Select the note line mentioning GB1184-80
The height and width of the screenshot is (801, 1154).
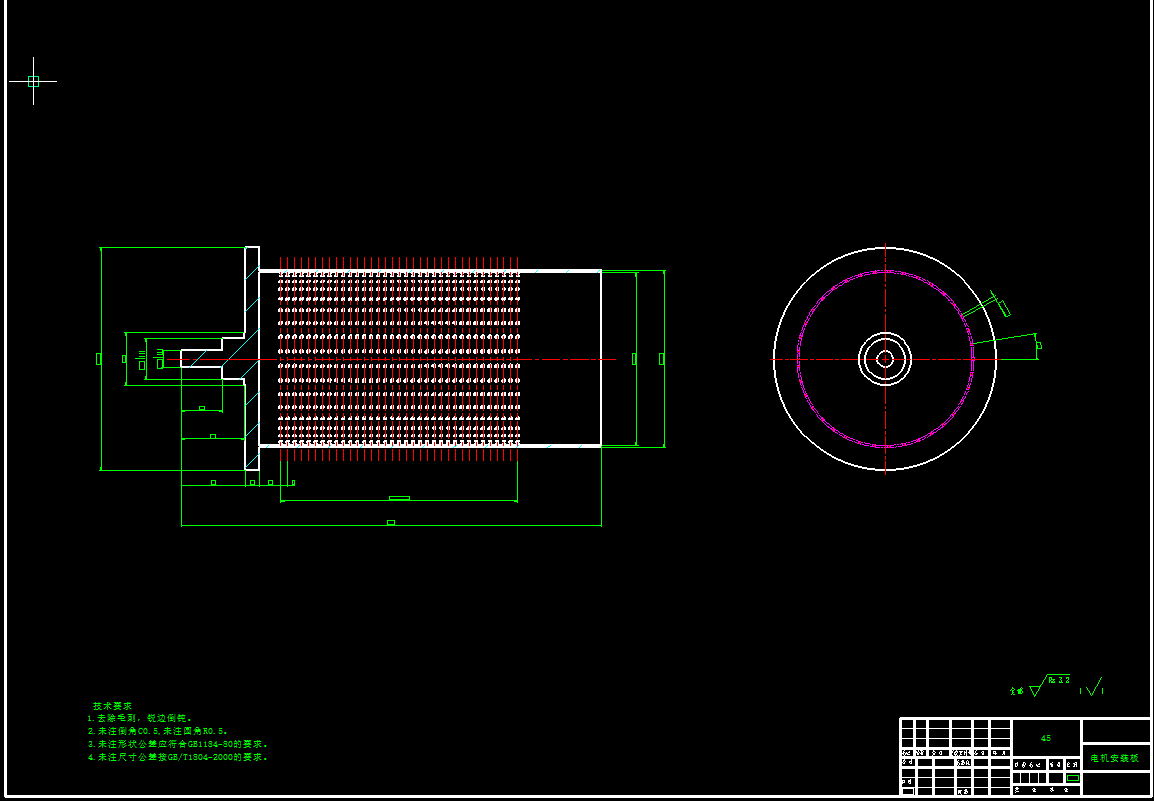tap(177, 744)
